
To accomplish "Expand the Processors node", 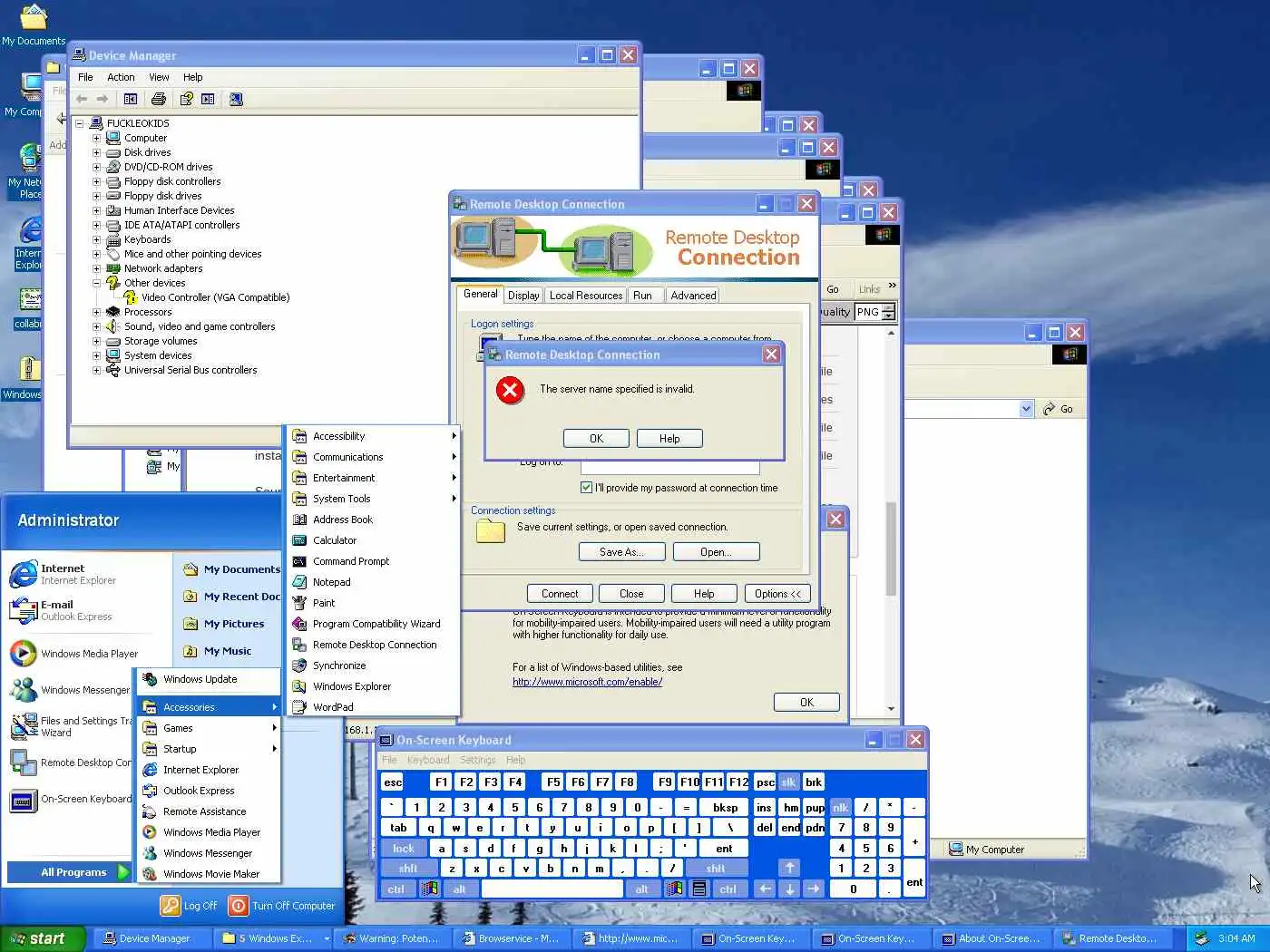I will (x=97, y=313).
